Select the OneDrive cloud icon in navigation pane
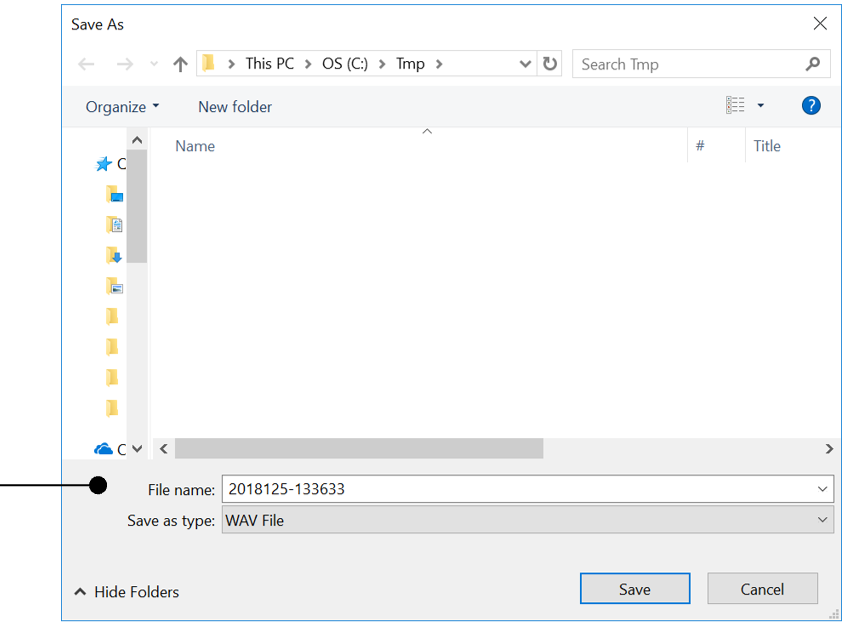The width and height of the screenshot is (855, 629). coord(103,449)
